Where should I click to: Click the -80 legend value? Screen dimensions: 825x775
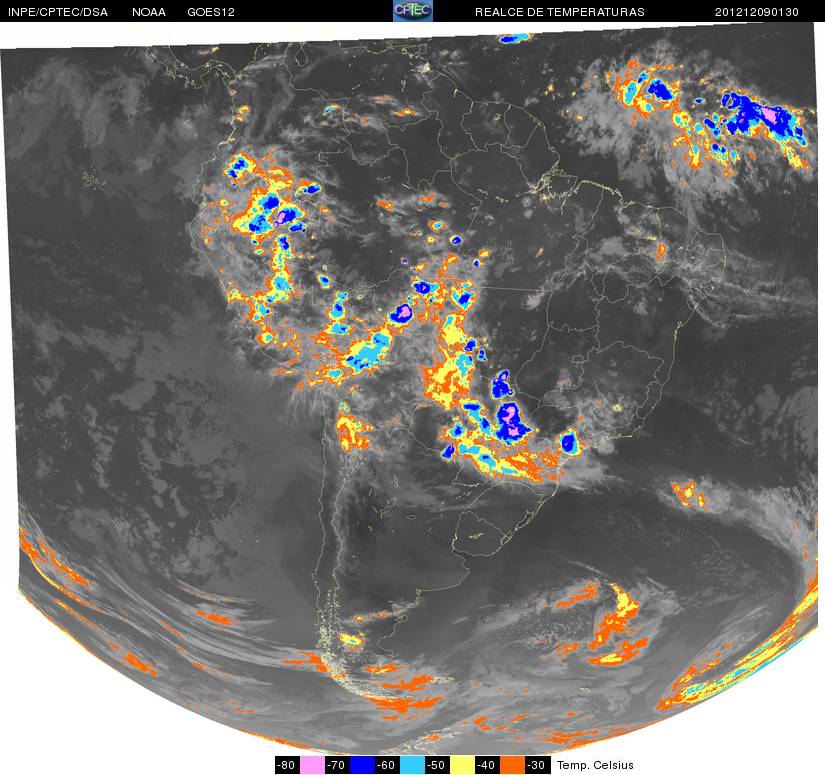(287, 765)
